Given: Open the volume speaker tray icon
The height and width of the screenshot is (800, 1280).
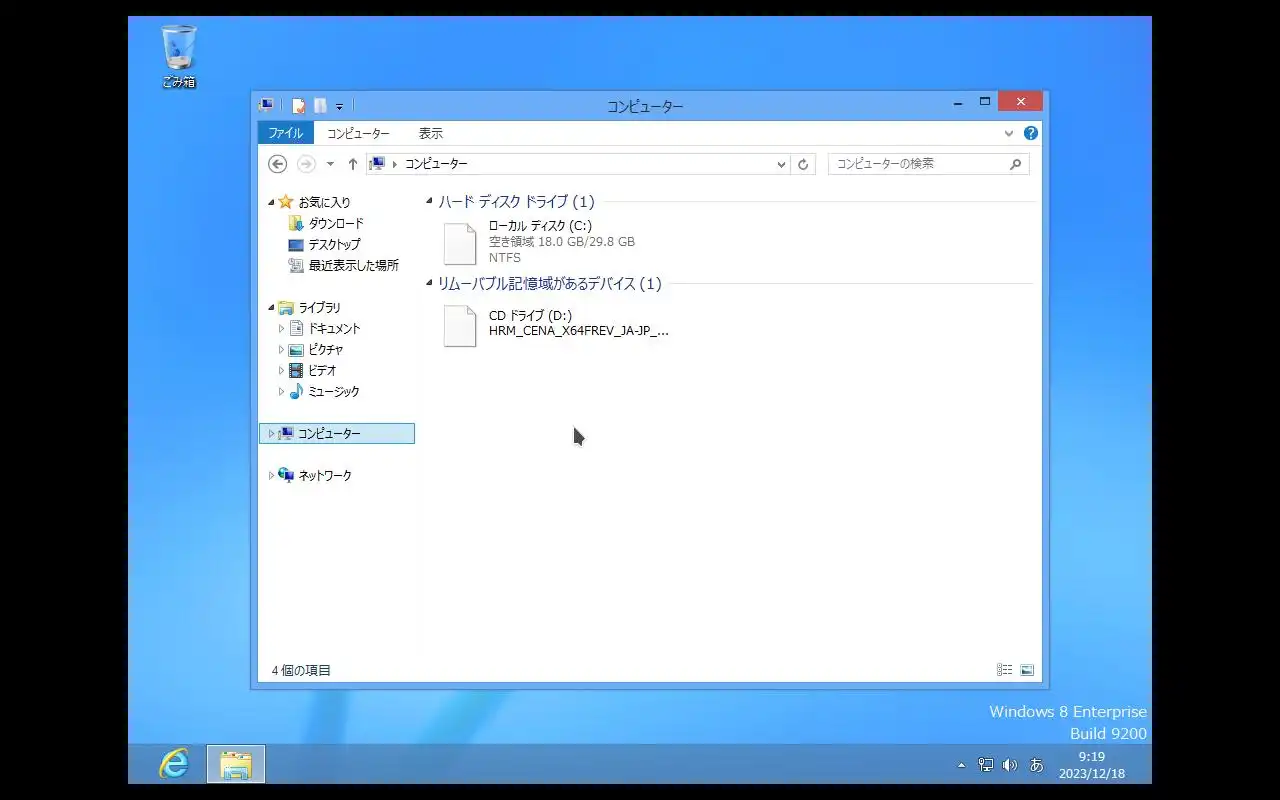Looking at the screenshot, I should [1010, 765].
